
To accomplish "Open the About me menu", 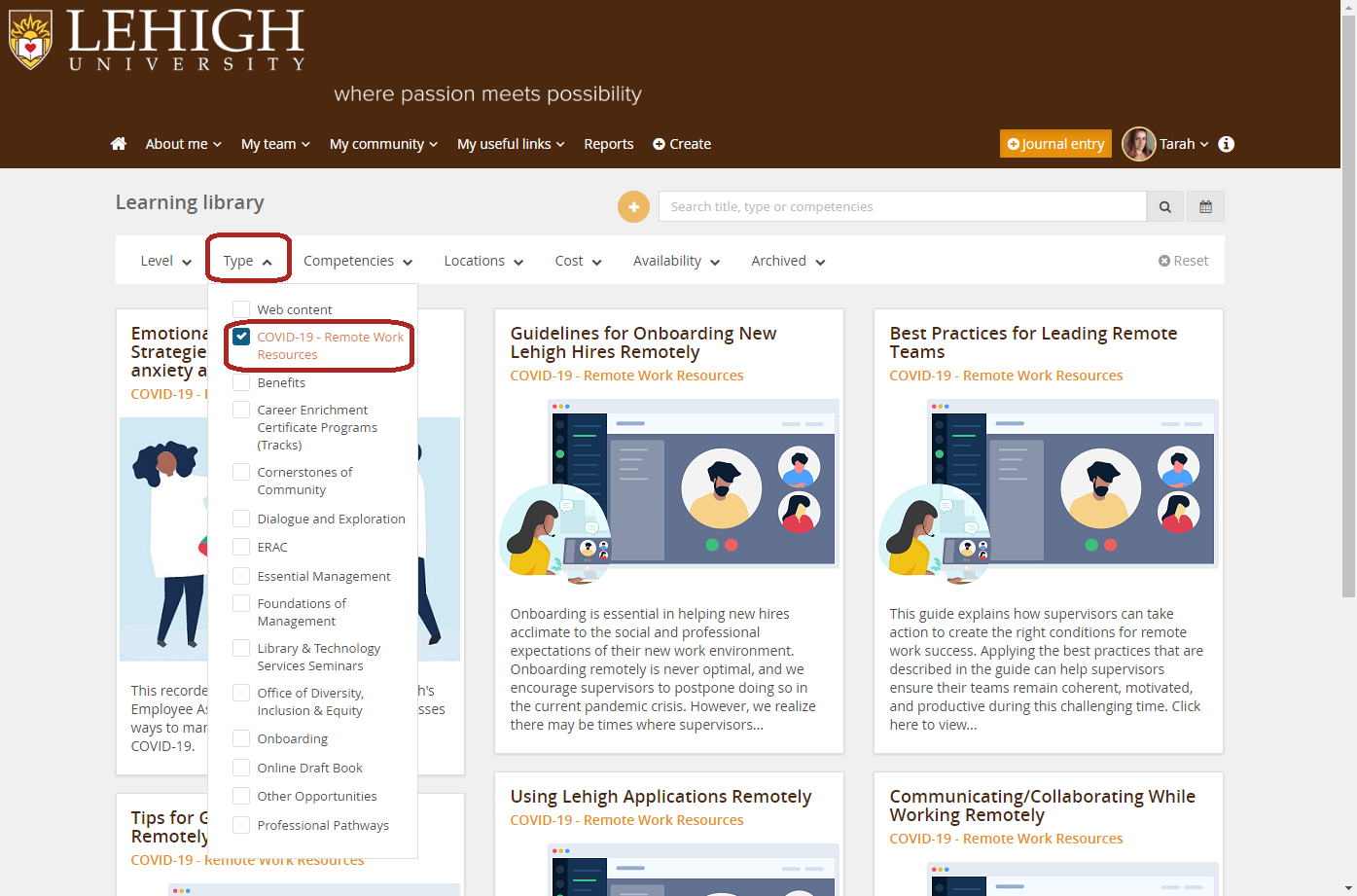I will (x=183, y=144).
